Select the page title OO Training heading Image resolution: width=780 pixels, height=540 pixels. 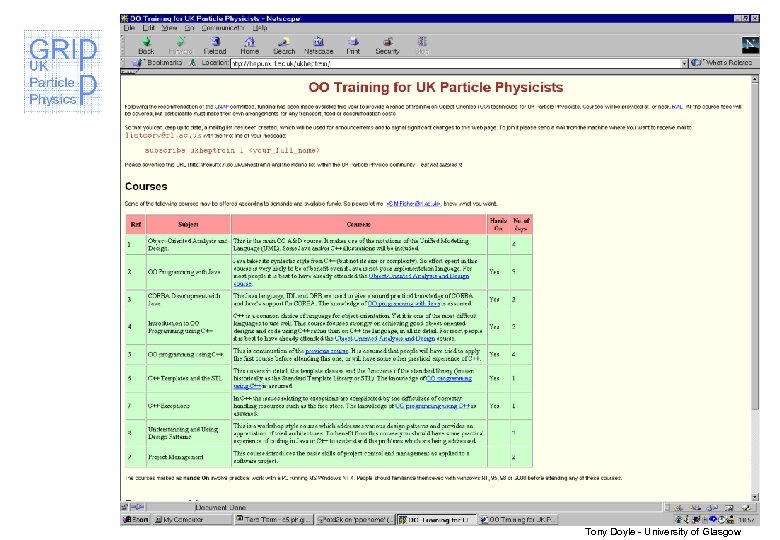tap(436, 87)
